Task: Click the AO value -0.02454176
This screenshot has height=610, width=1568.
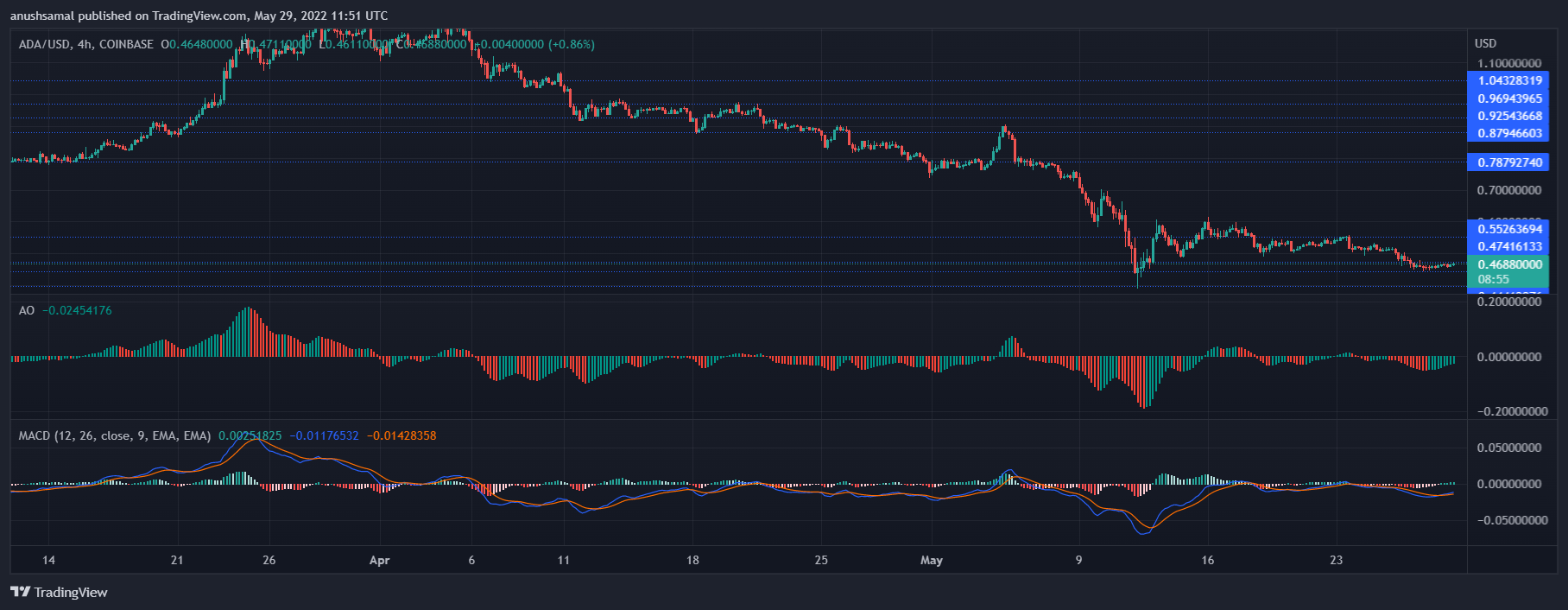Action: (x=77, y=310)
